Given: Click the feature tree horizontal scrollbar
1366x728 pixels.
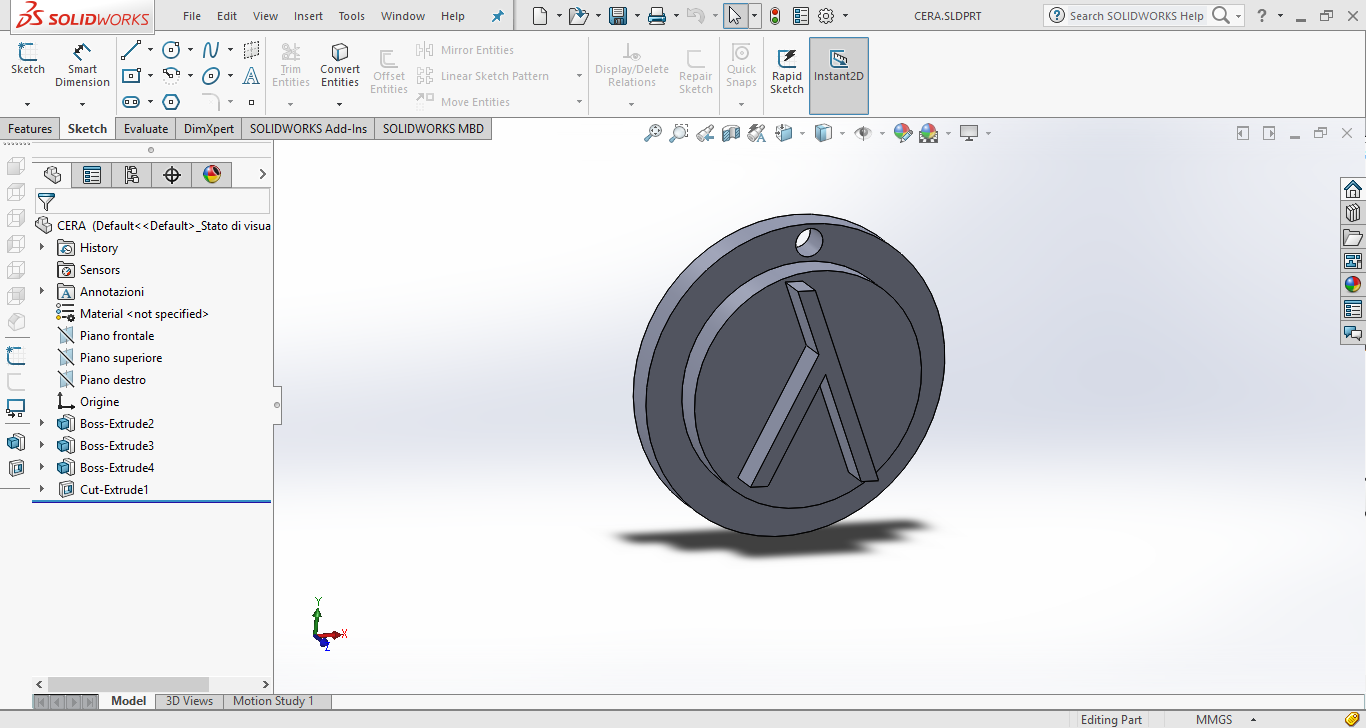Looking at the screenshot, I should (x=127, y=685).
